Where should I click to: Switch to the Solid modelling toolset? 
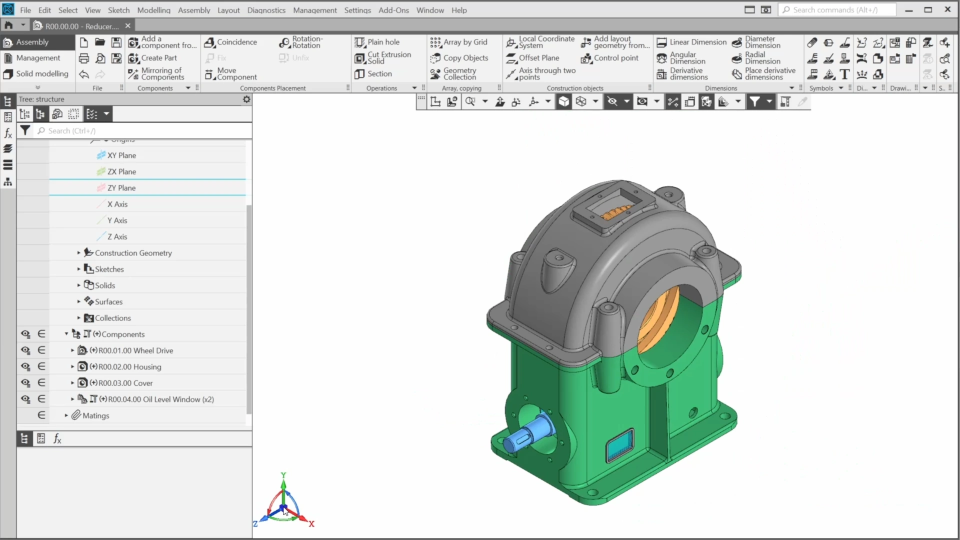pyautogui.click(x=41, y=74)
